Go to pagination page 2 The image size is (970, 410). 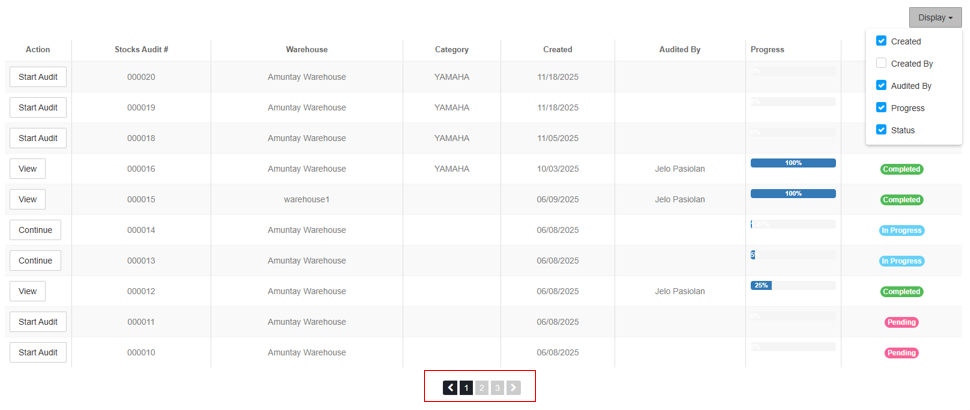(482, 387)
